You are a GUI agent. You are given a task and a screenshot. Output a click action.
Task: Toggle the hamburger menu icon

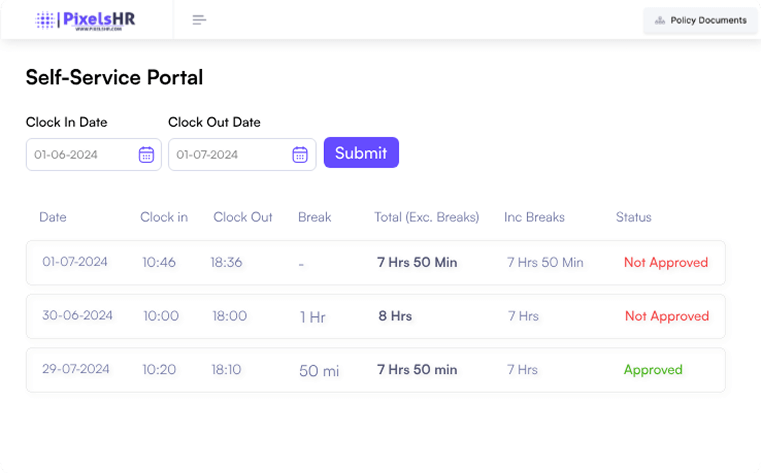[199, 20]
